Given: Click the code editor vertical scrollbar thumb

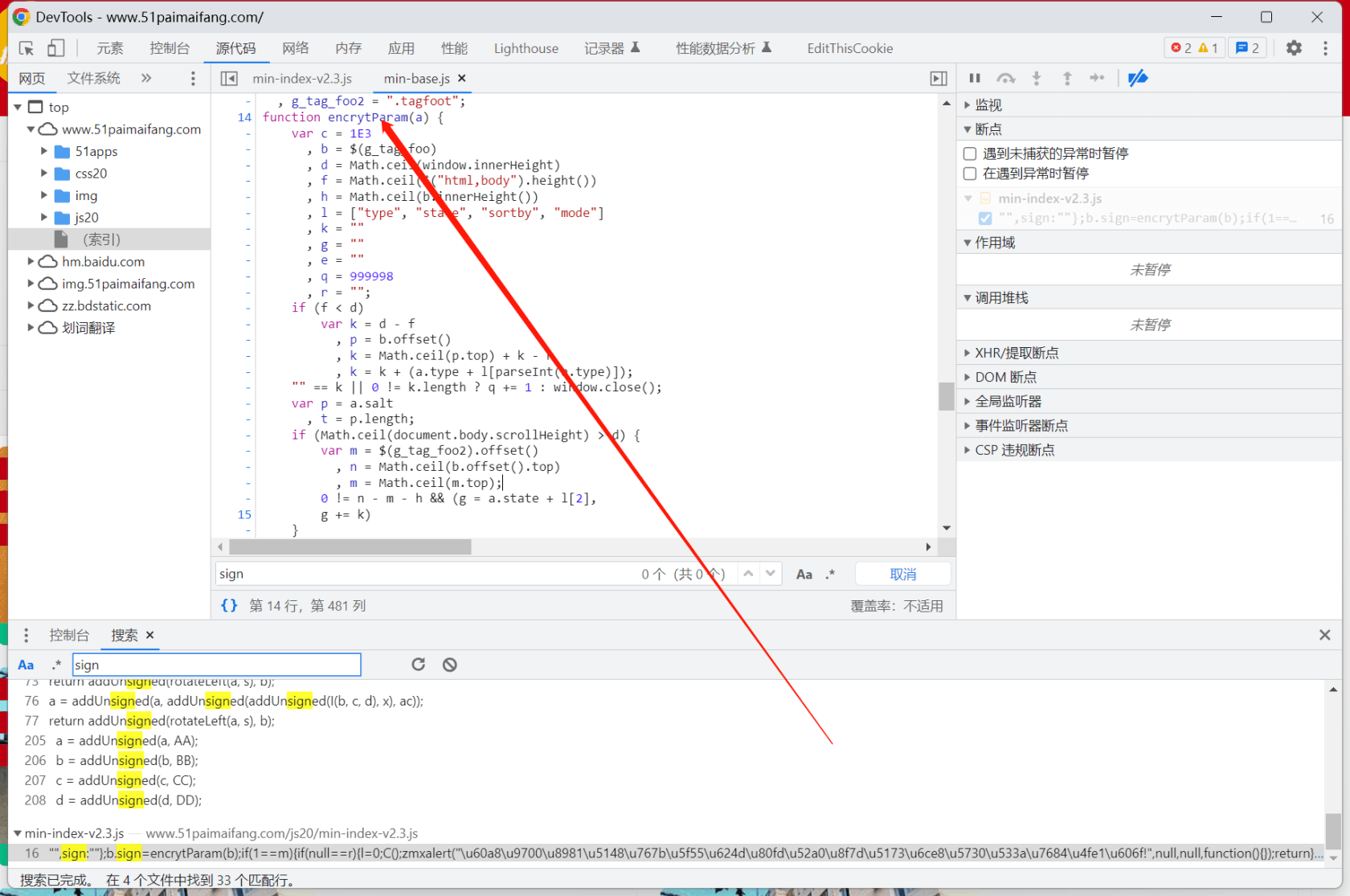Looking at the screenshot, I should coord(947,396).
